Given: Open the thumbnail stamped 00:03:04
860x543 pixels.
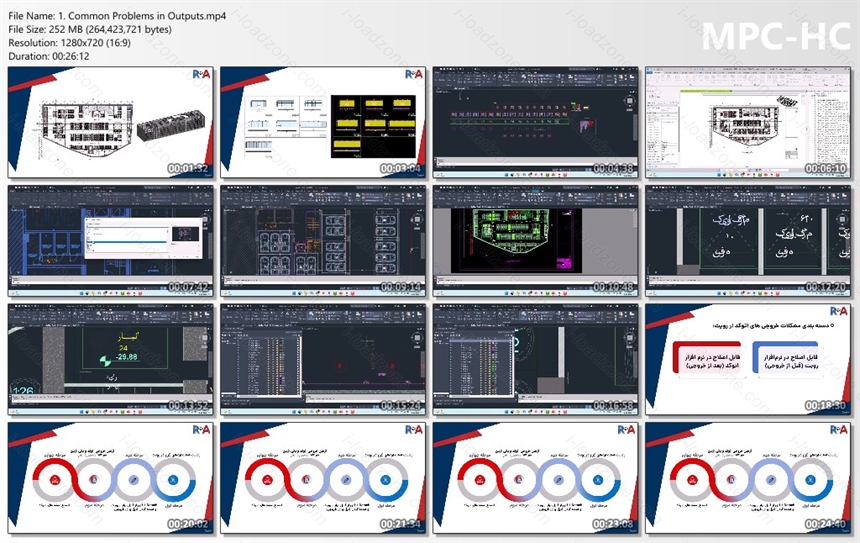Looking at the screenshot, I should [323, 123].
